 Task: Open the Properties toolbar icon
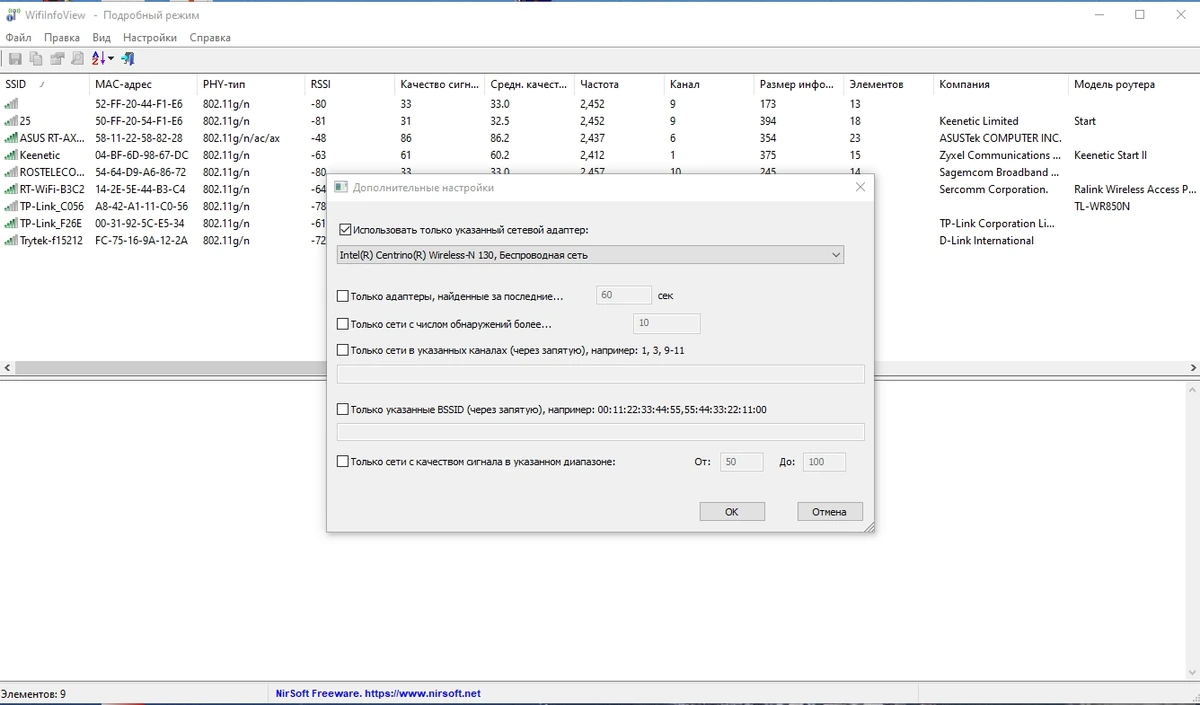[x=57, y=59]
